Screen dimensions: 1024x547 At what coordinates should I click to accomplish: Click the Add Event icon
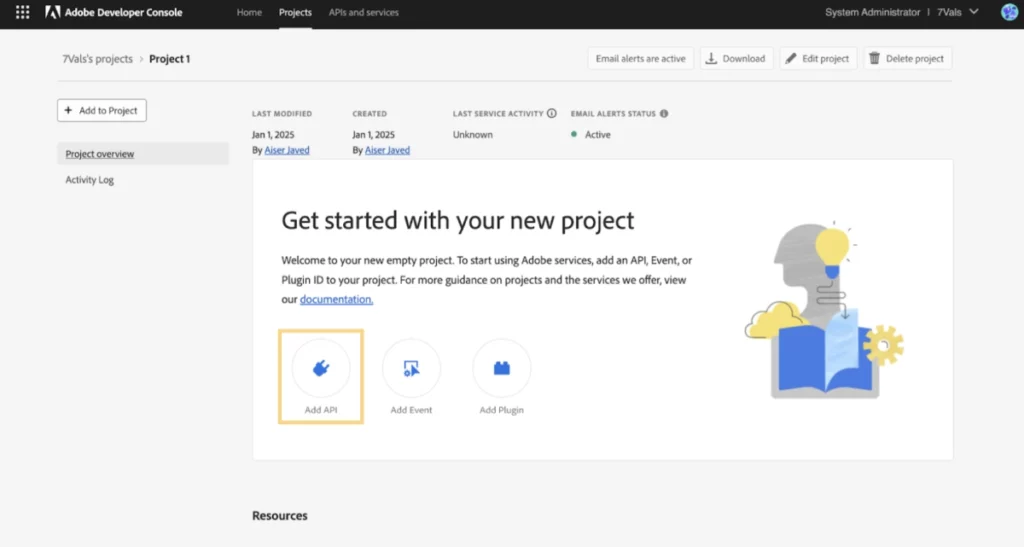pyautogui.click(x=411, y=368)
